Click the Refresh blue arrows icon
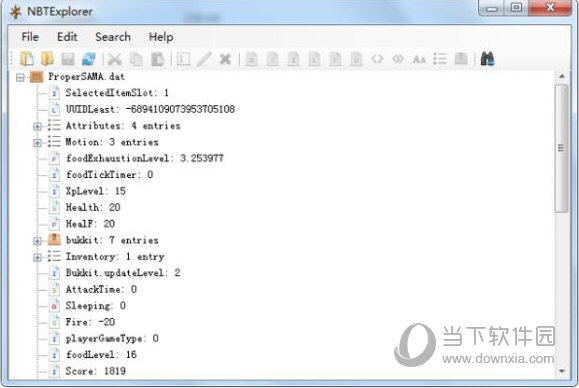 pyautogui.click(x=89, y=59)
